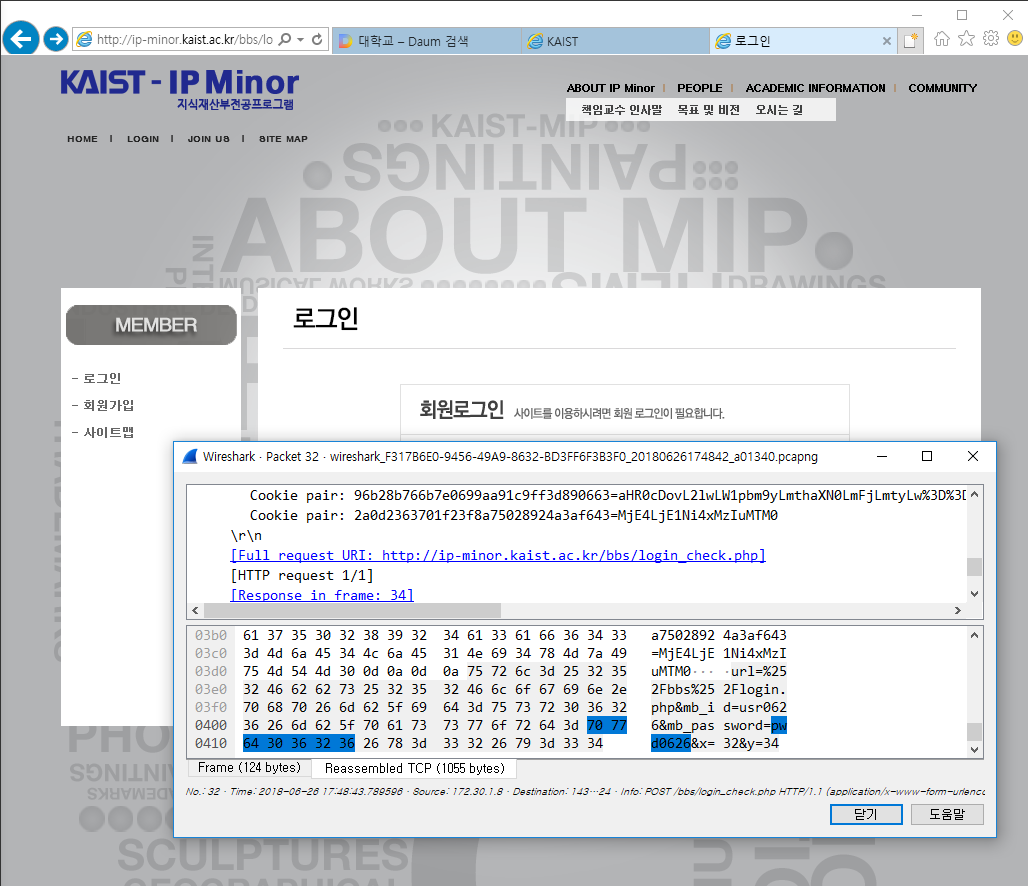Refresh the page with the reload icon
Viewport: 1028px width, 886px height.
(x=317, y=39)
